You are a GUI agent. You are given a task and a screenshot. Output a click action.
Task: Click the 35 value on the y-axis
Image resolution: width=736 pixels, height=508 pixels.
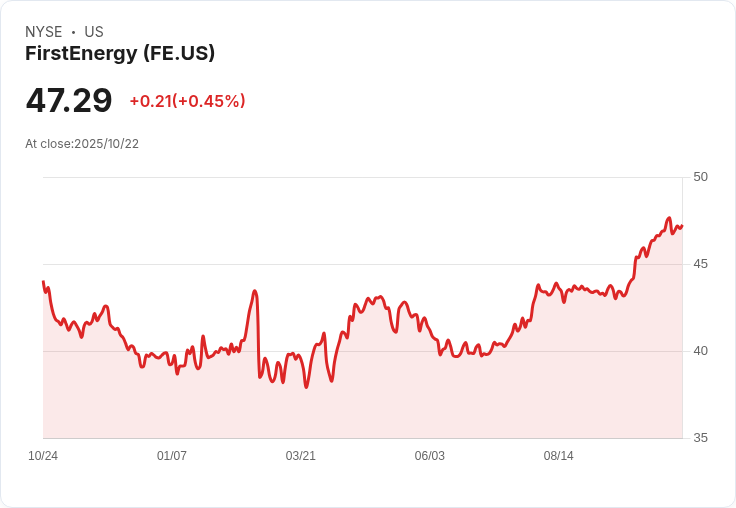point(700,438)
